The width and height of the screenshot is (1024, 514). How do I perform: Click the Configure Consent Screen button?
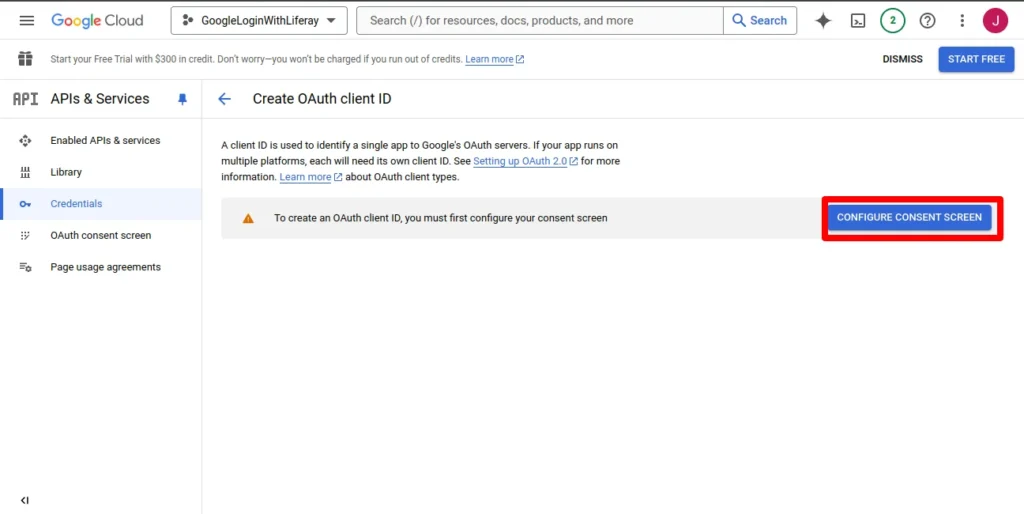point(910,217)
